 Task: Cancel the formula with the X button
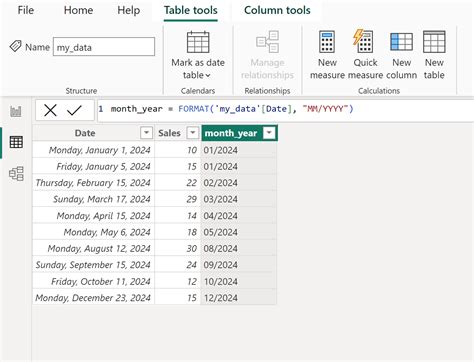click(50, 110)
